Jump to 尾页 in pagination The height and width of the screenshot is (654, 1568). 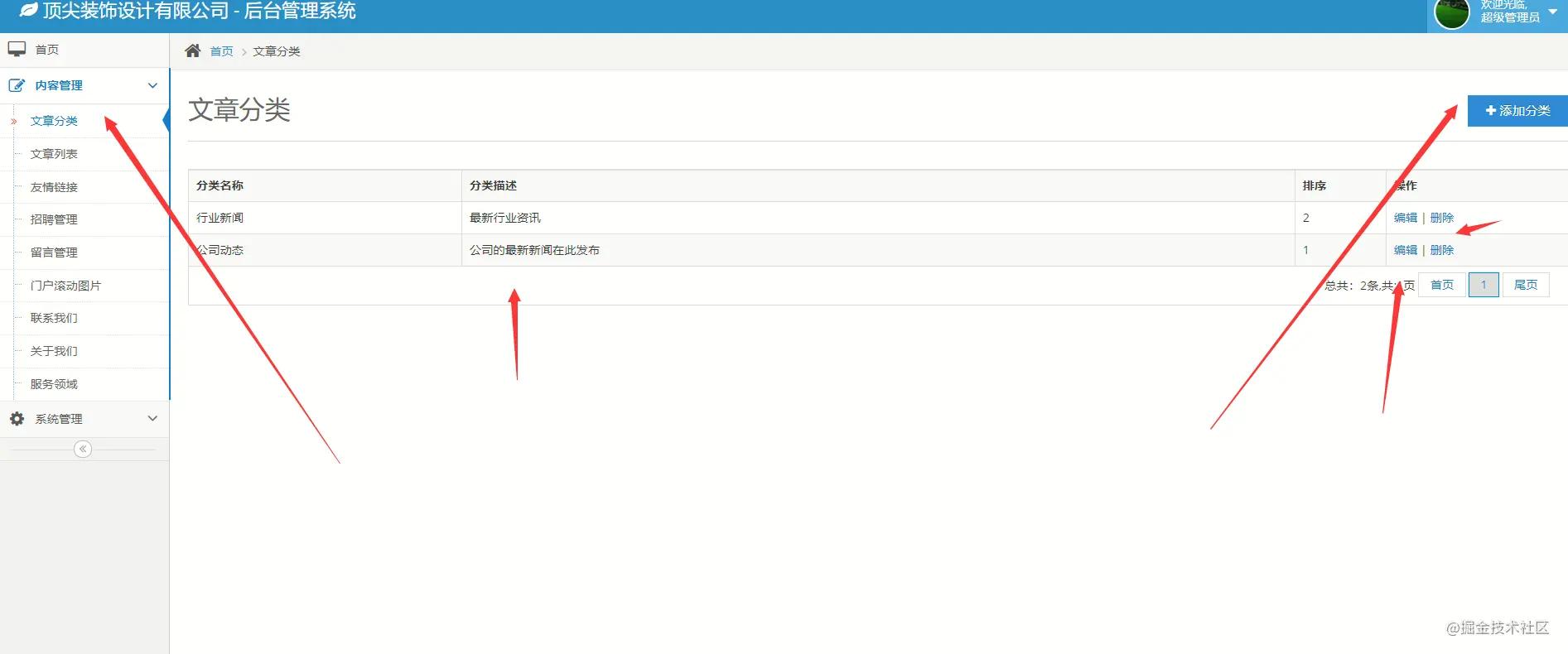[x=1525, y=285]
